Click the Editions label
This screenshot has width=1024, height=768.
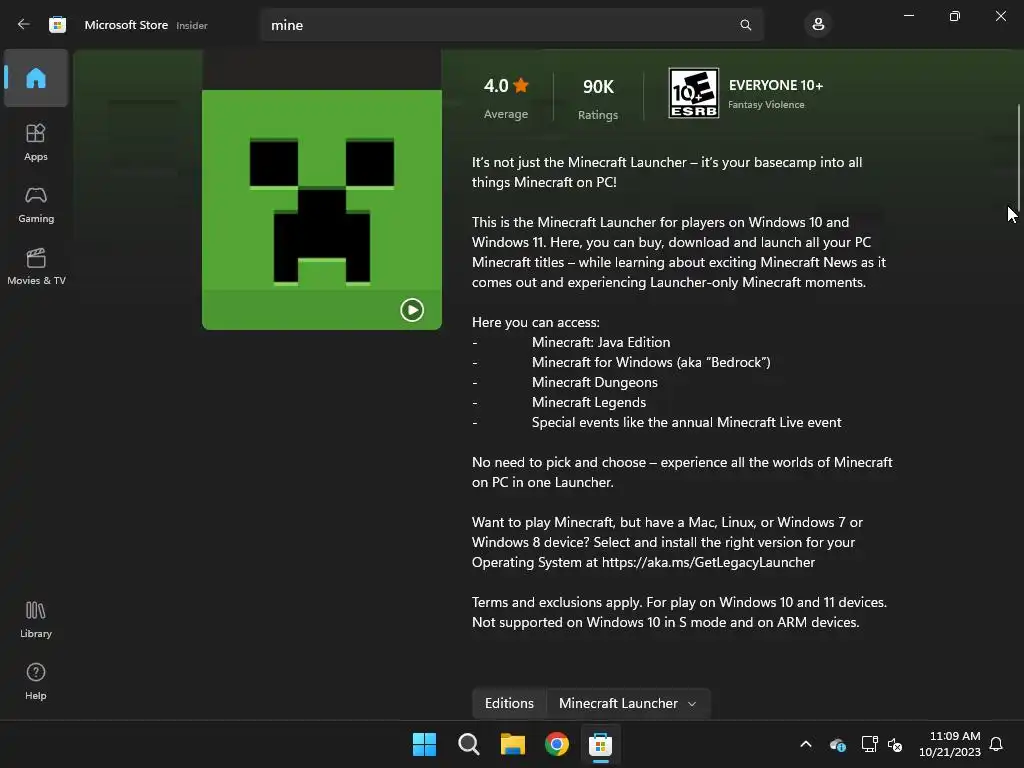point(509,703)
